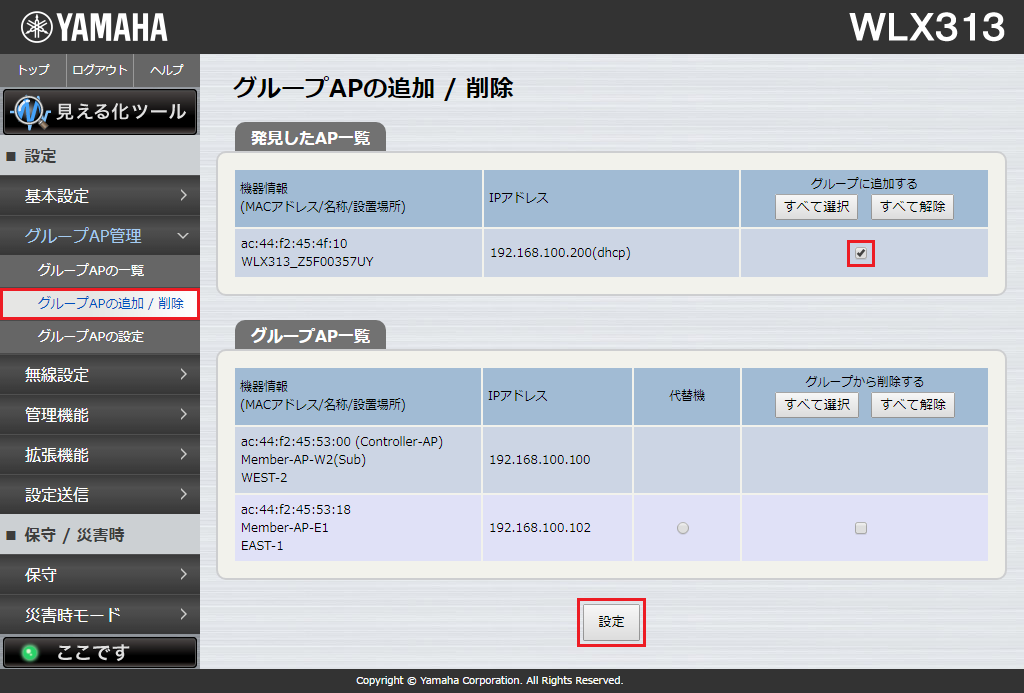Viewport: 1024px width, 693px height.
Task: Click すべて解除 in the グループAP一覧 section
Action: (912, 405)
